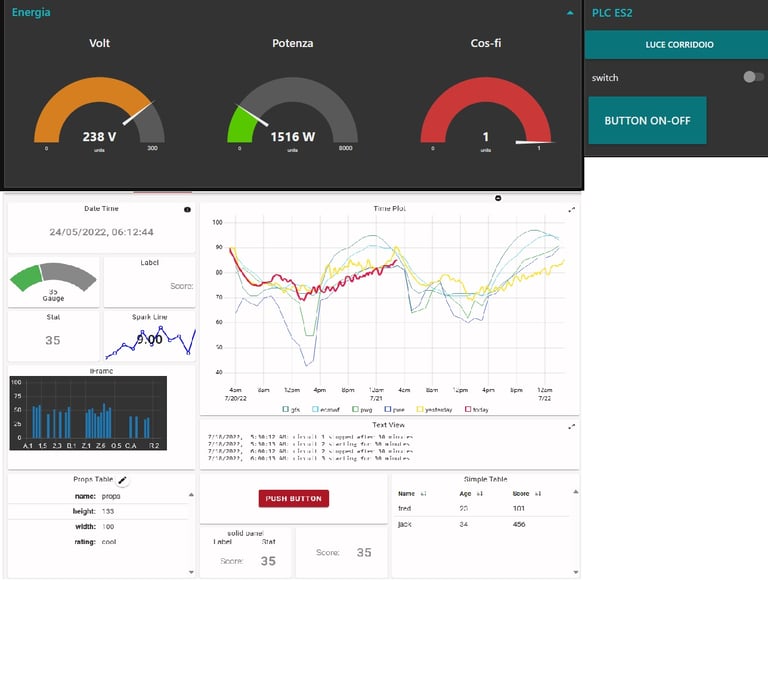Click Simple Table scroll up arrow
Screen dimensions: 768x685
click(576, 492)
